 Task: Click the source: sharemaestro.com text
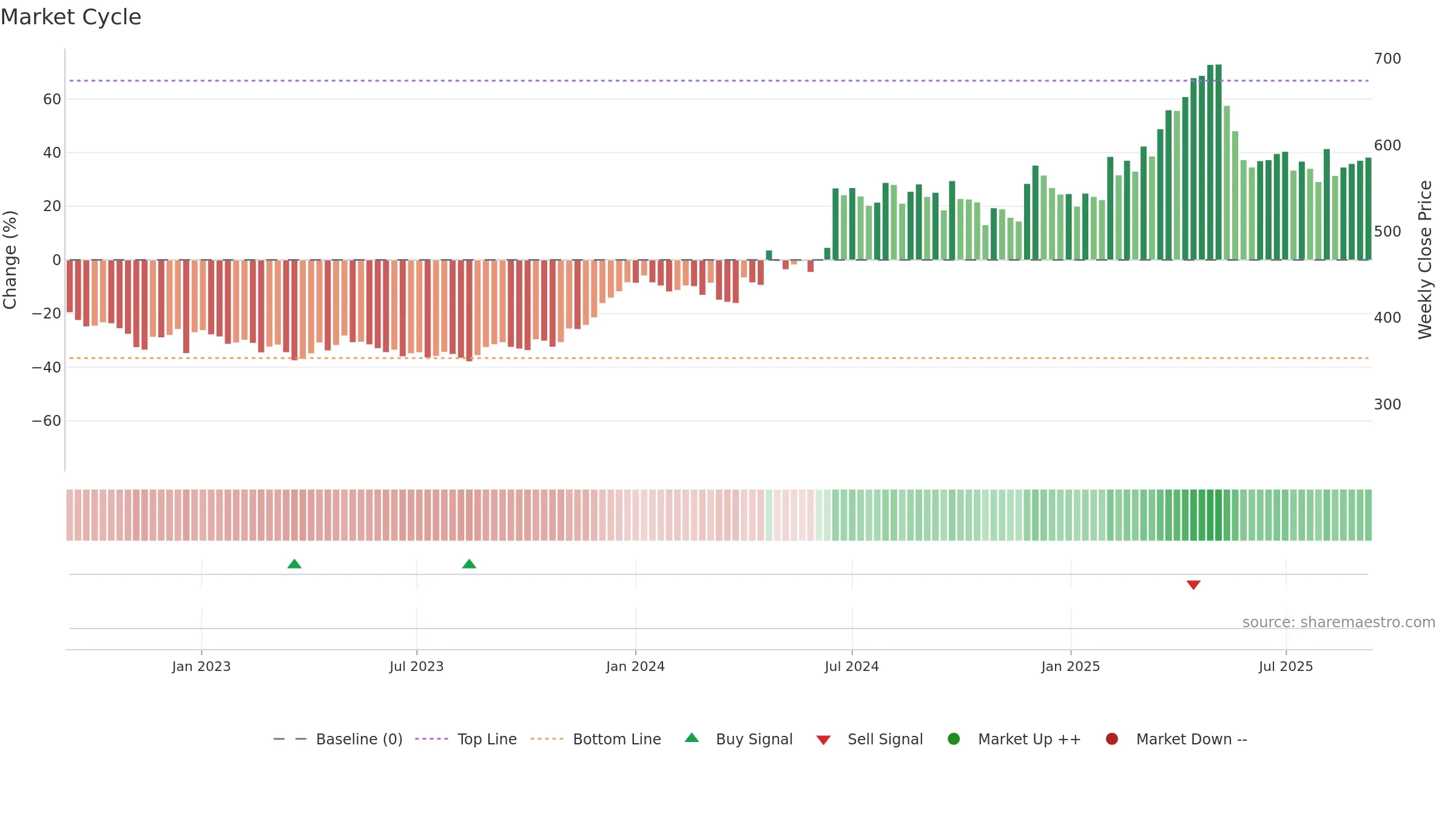pyautogui.click(x=1339, y=622)
